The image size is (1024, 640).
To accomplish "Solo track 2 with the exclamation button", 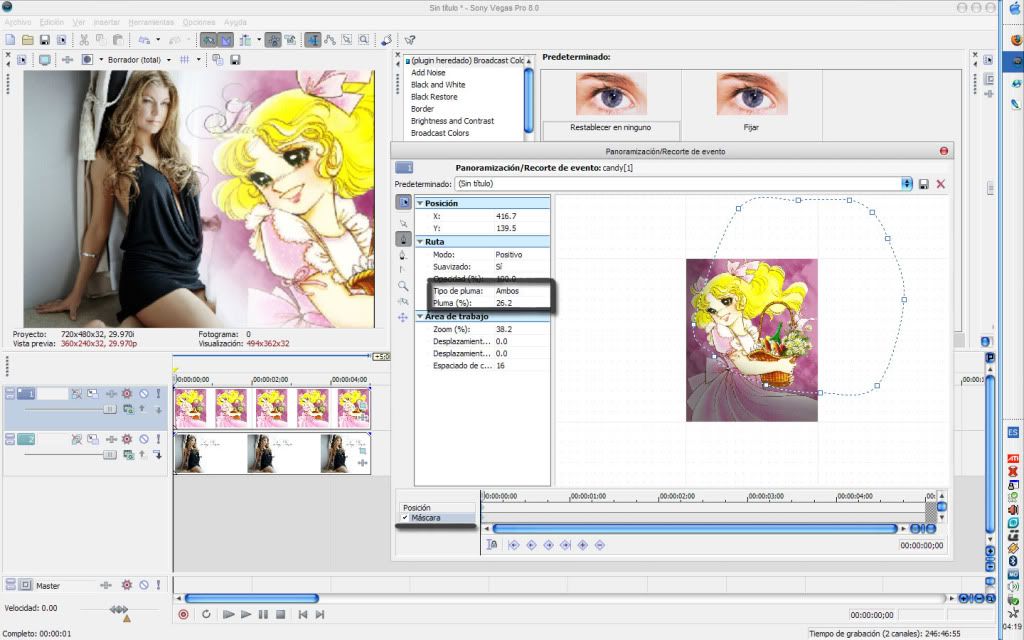I will [158, 439].
